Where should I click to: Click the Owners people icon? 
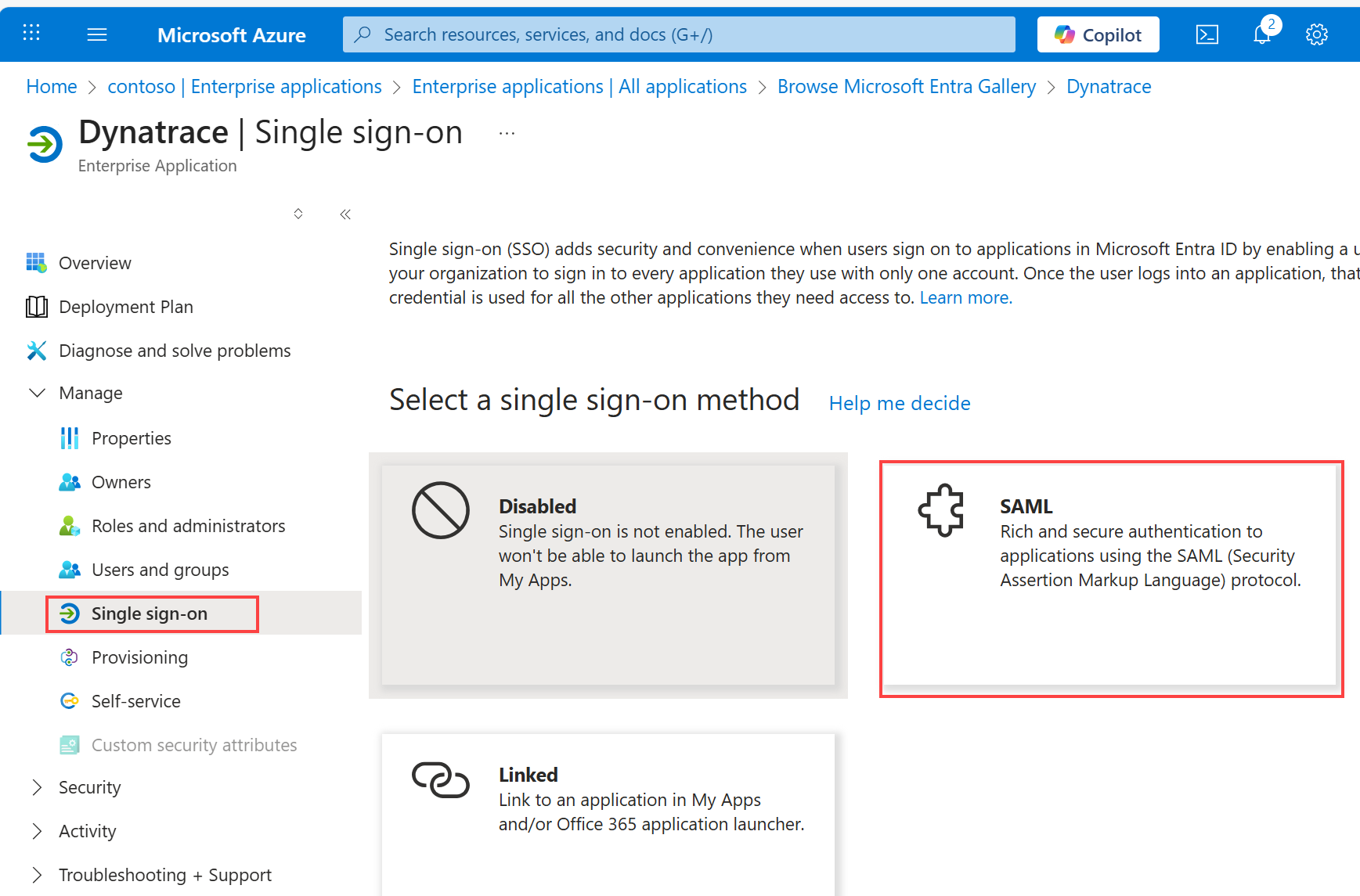click(x=70, y=482)
